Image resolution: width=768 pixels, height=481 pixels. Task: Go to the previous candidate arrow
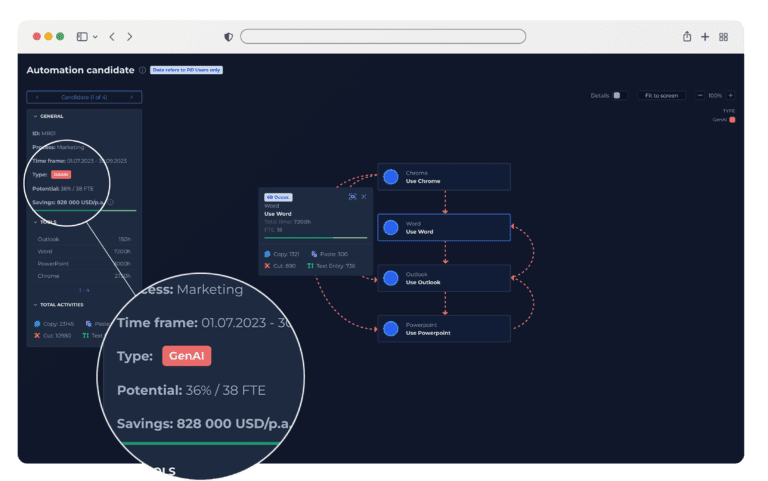click(37, 97)
